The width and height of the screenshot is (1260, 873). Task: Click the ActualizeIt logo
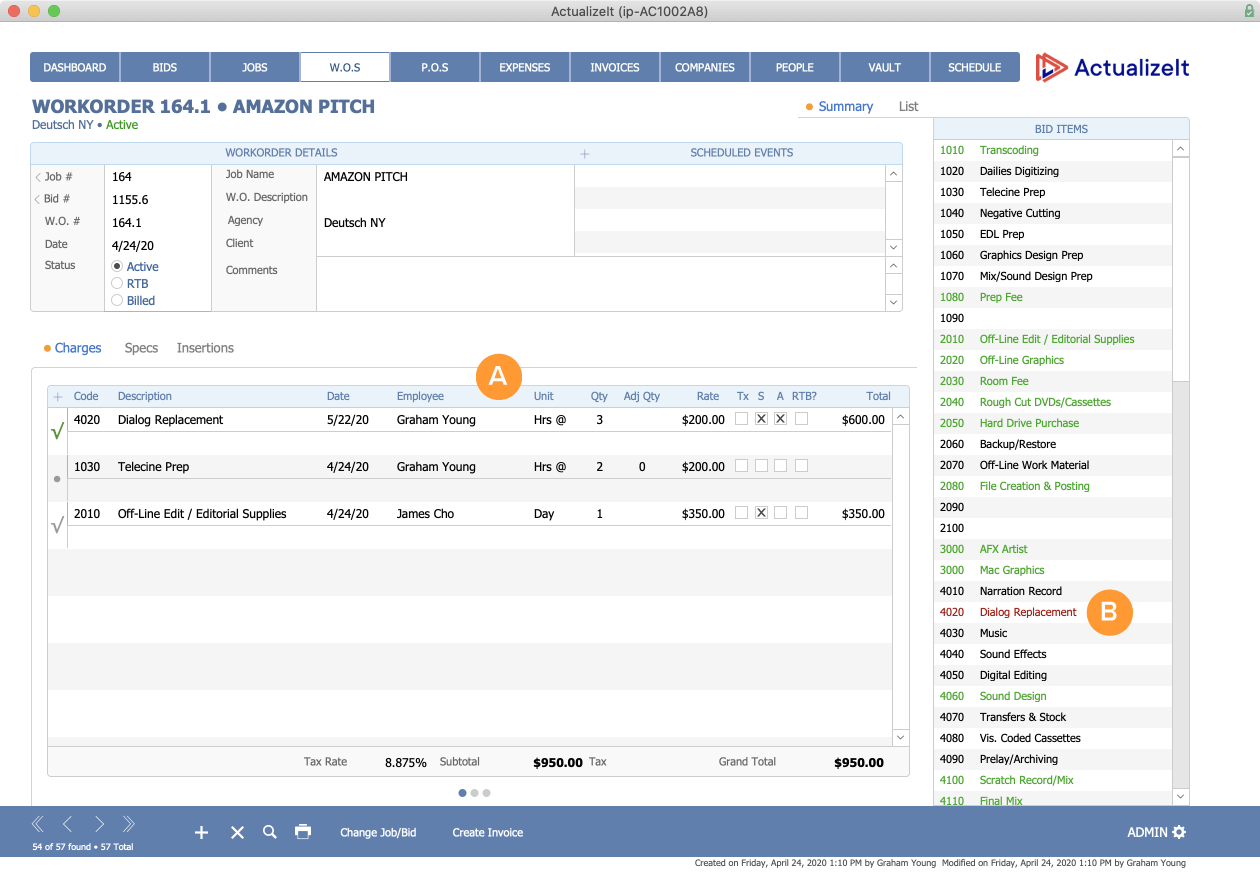[1113, 67]
